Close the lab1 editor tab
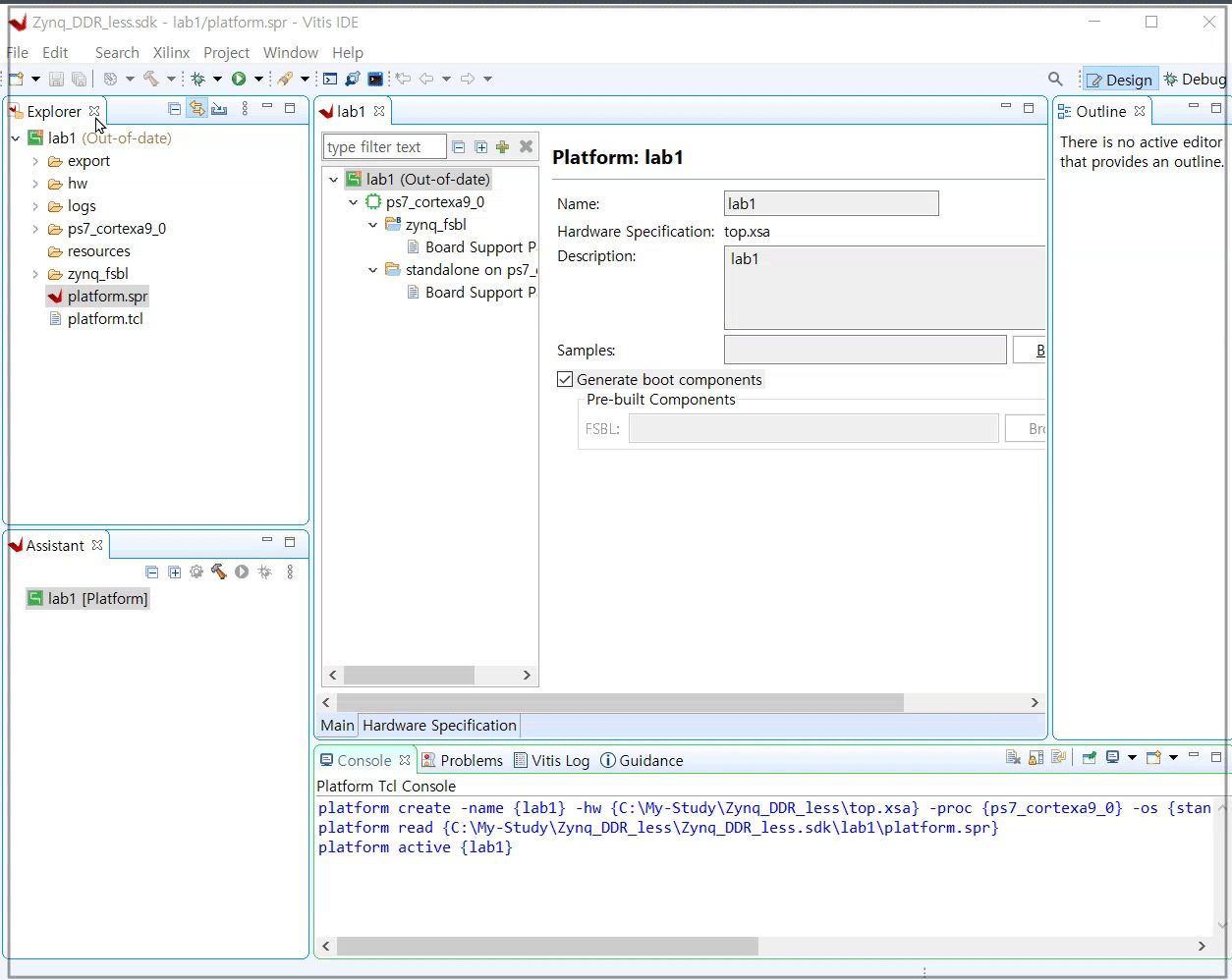 pyautogui.click(x=378, y=111)
